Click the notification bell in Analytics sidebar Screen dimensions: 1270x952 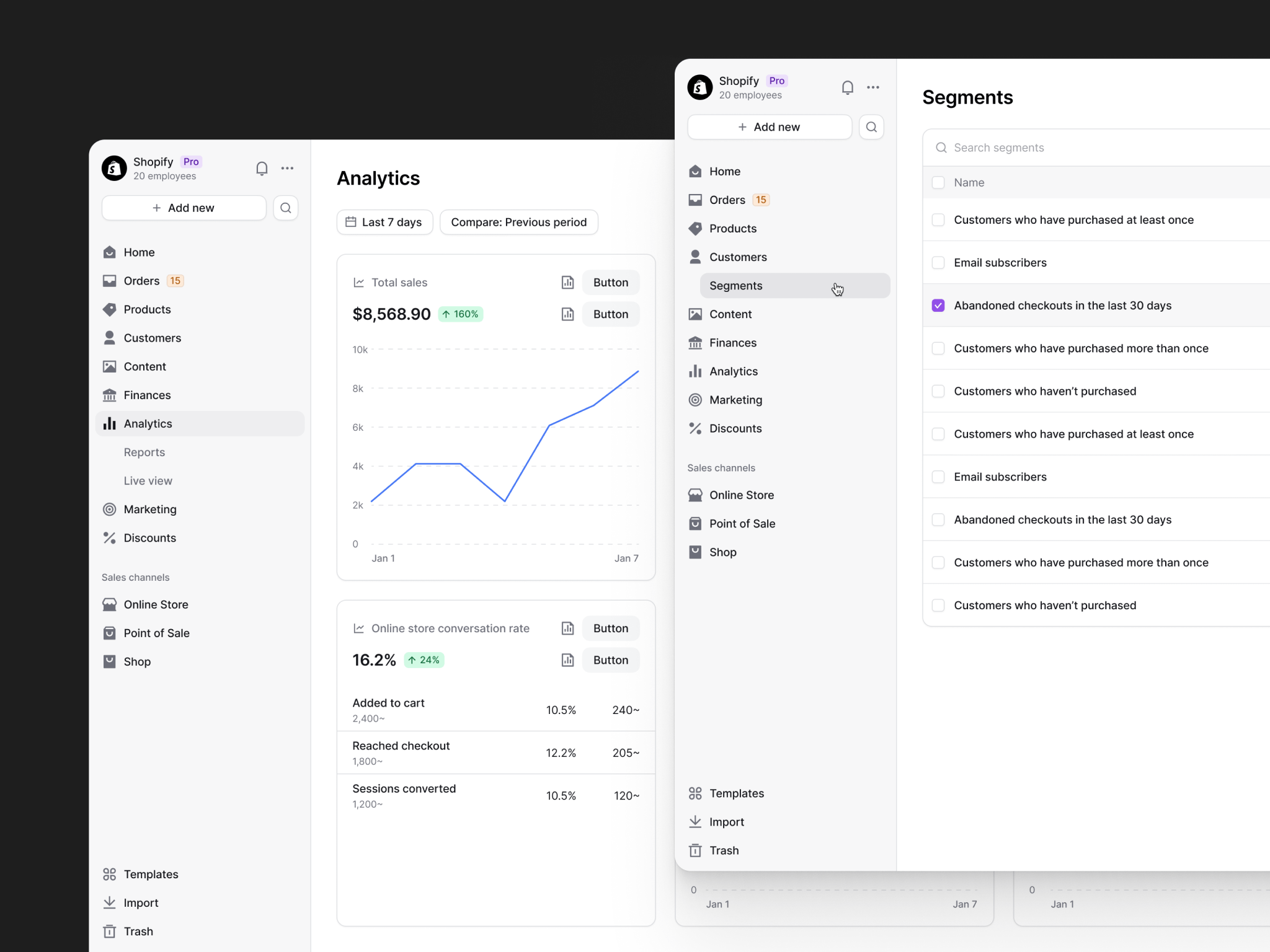click(262, 169)
